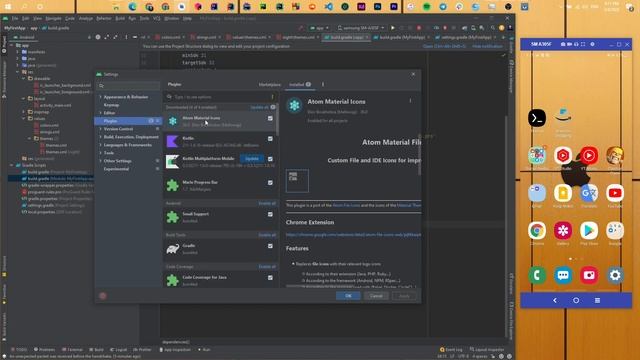Click the Atom File Icons link in description
This screenshot has width=640, height=360.
346,205
